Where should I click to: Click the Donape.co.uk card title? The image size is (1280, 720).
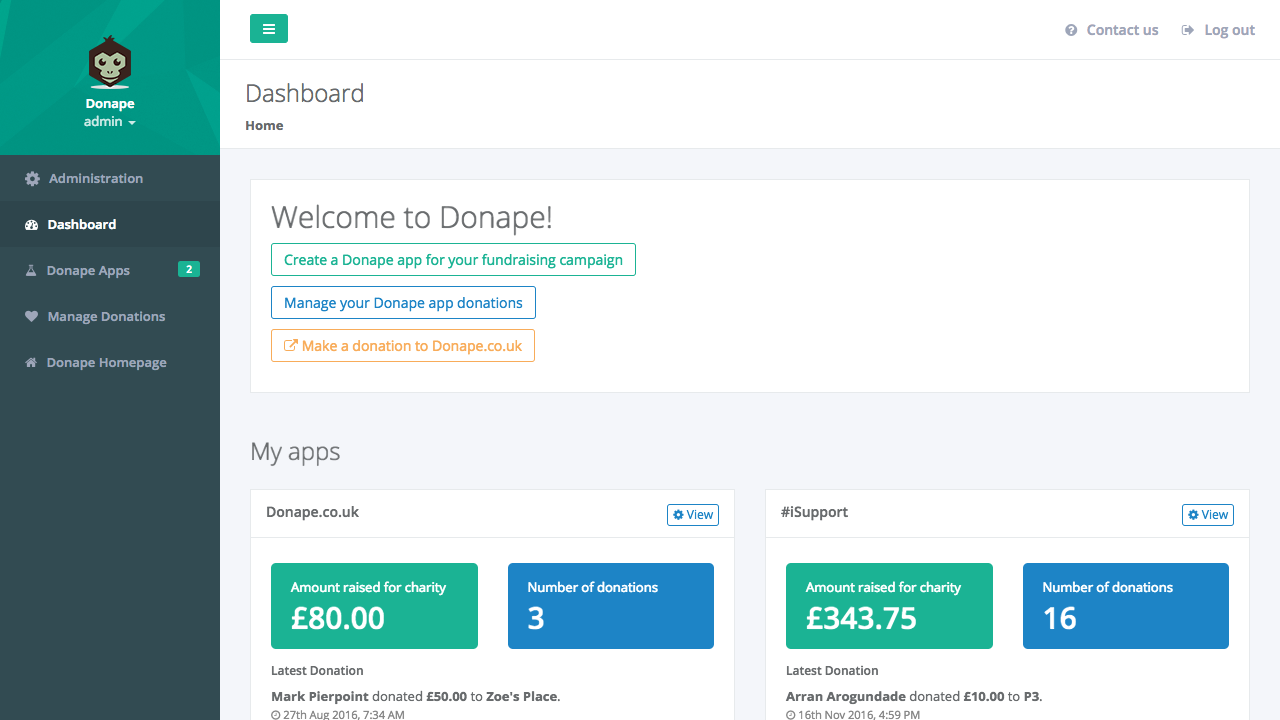(x=312, y=512)
